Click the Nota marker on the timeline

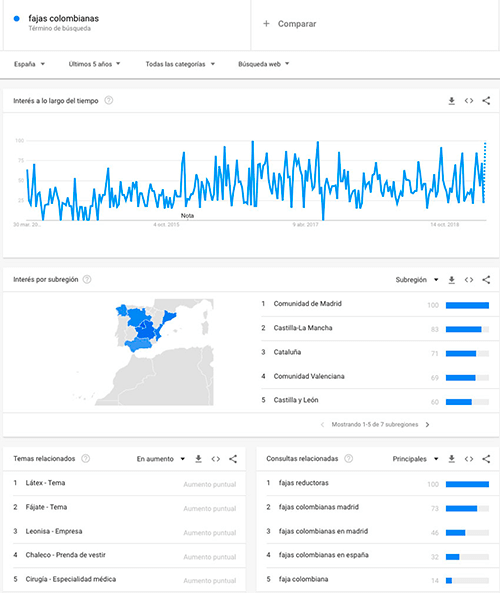click(x=187, y=216)
